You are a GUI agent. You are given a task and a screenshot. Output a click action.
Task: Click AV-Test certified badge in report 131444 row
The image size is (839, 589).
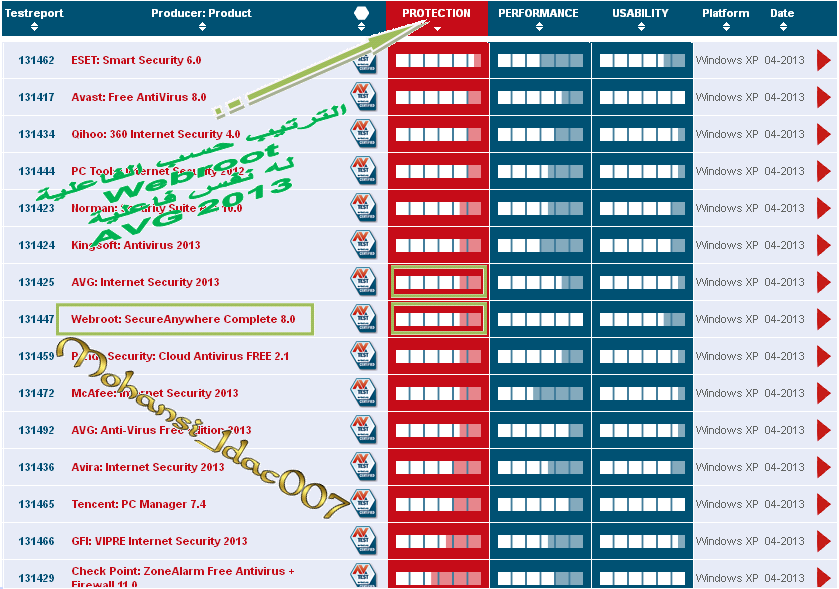(363, 171)
